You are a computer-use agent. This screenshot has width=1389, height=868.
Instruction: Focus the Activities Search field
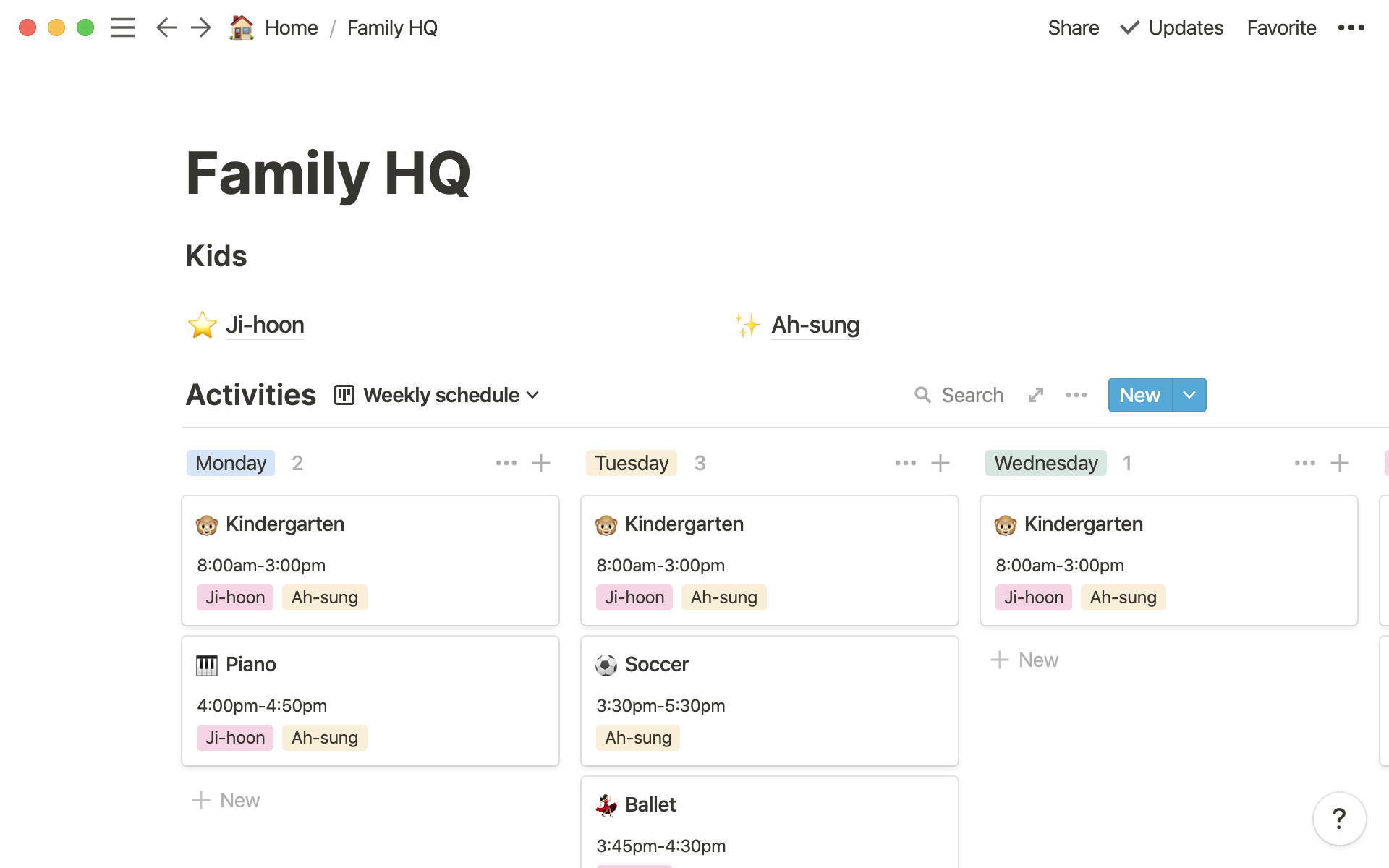(x=959, y=395)
